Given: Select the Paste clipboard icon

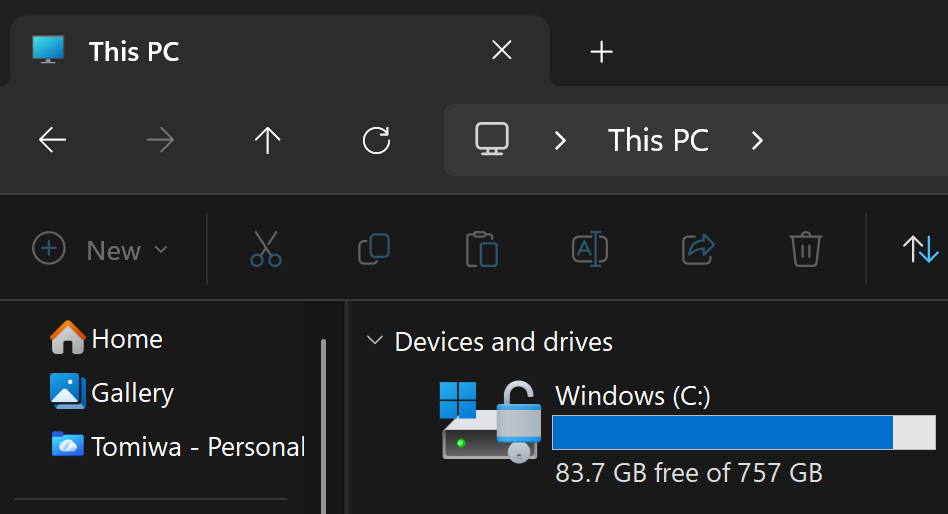Looking at the screenshot, I should coord(482,249).
